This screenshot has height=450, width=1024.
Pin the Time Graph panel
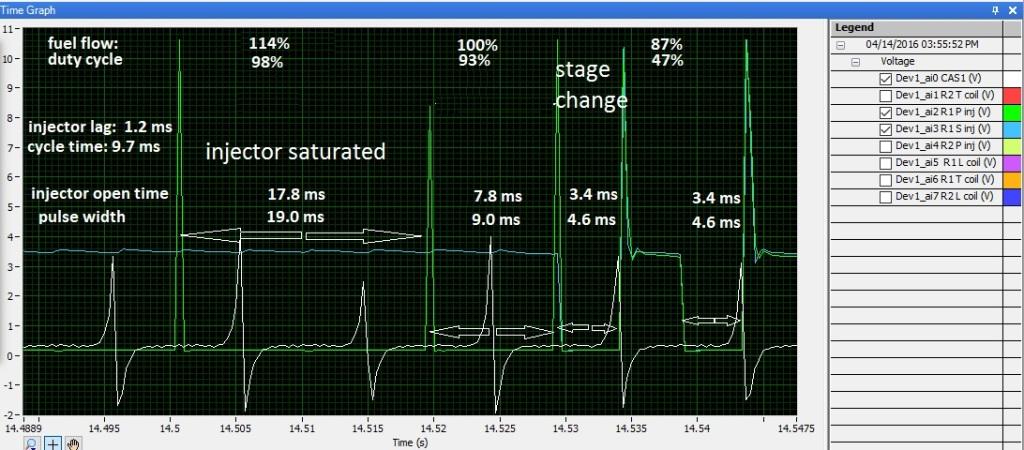(x=995, y=9)
